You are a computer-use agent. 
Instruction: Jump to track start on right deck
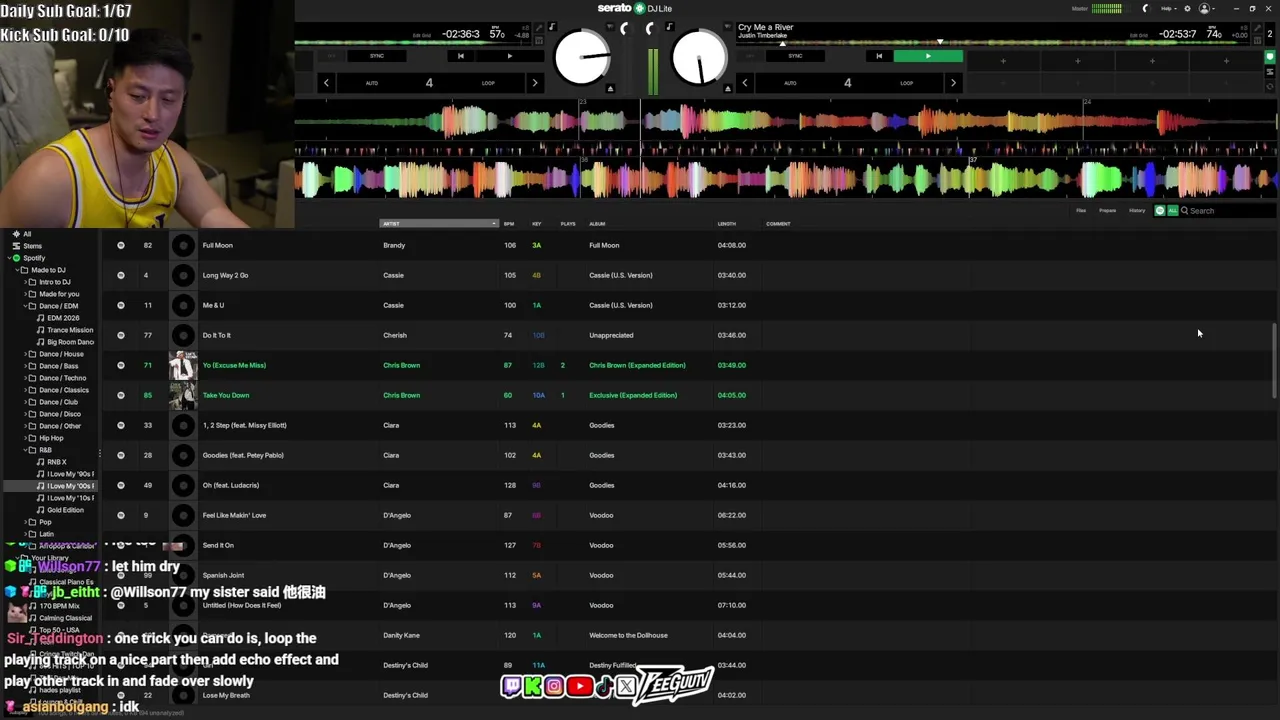pos(879,56)
